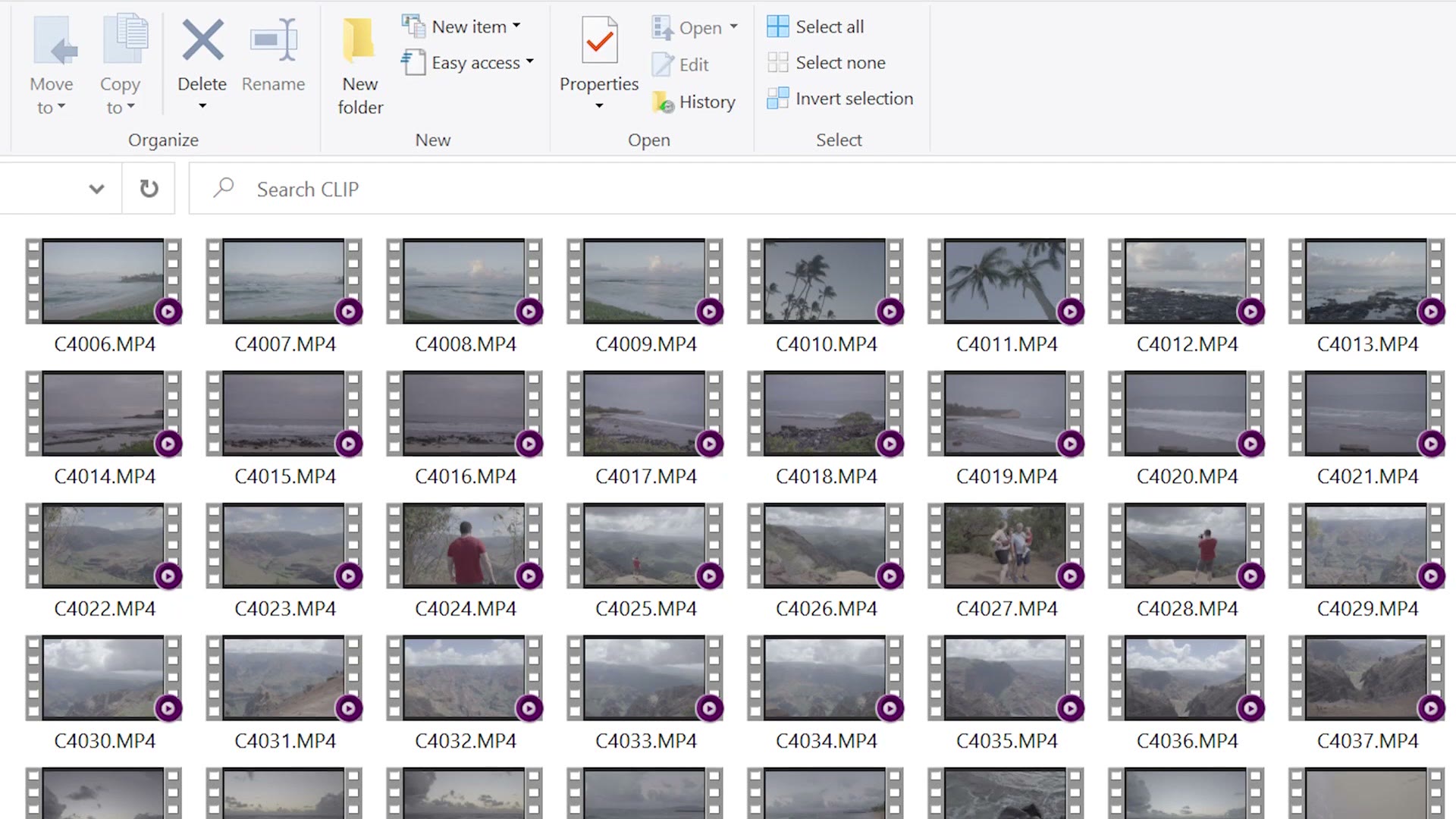Click the Refresh button
Image resolution: width=1456 pixels, height=819 pixels.
pos(149,189)
